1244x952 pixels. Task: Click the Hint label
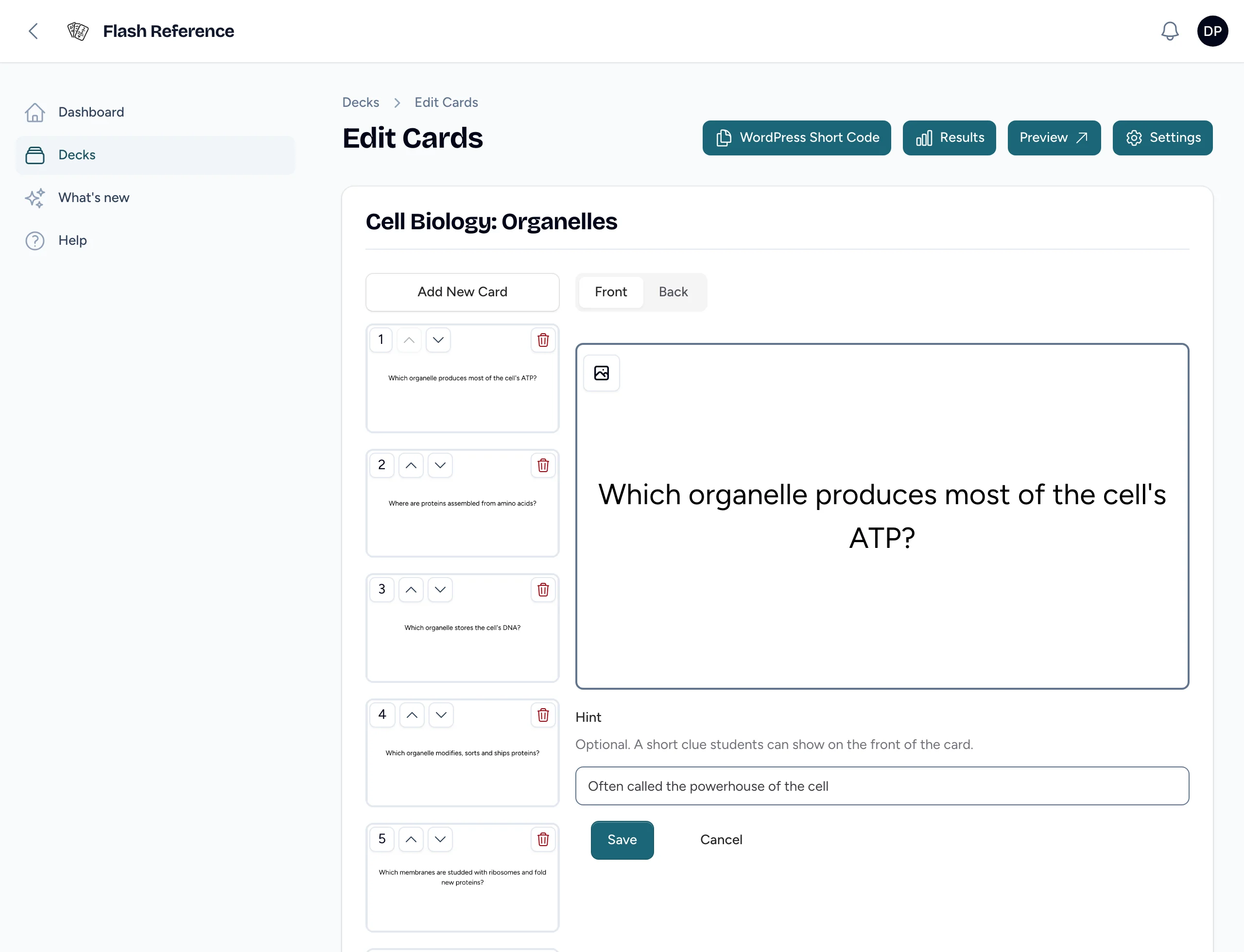pos(588,717)
